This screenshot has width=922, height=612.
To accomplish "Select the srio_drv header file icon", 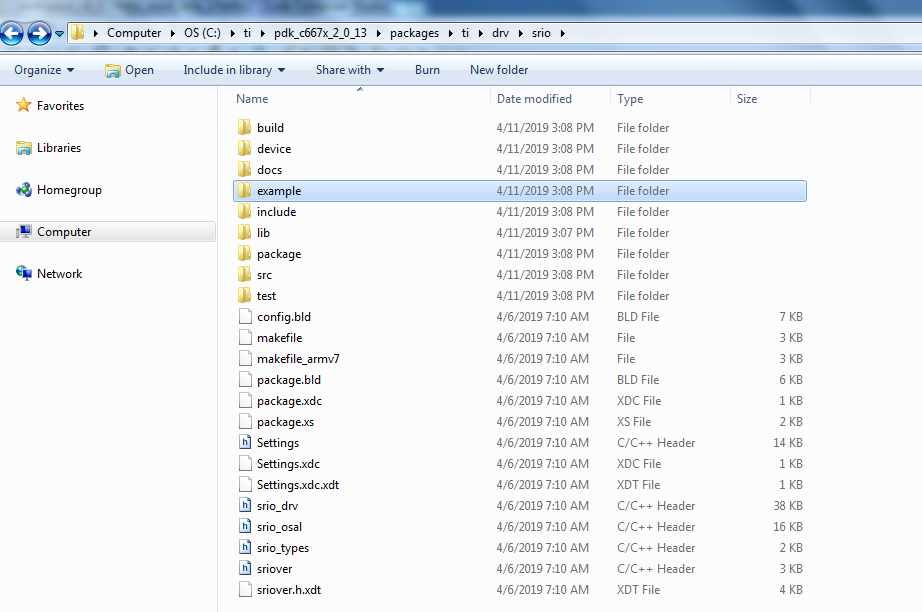I will click(x=245, y=506).
